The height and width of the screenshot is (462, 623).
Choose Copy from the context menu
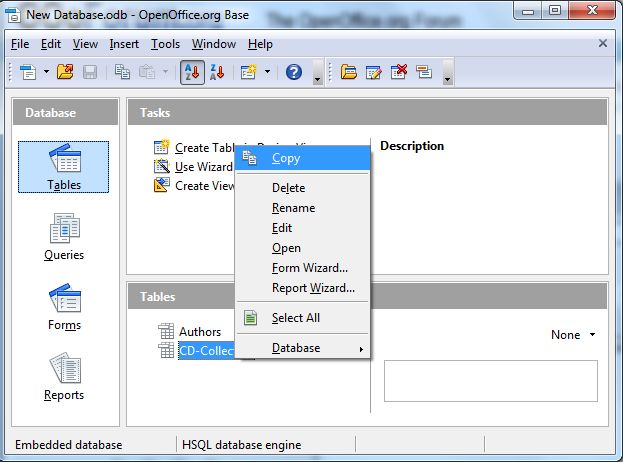[x=286, y=158]
